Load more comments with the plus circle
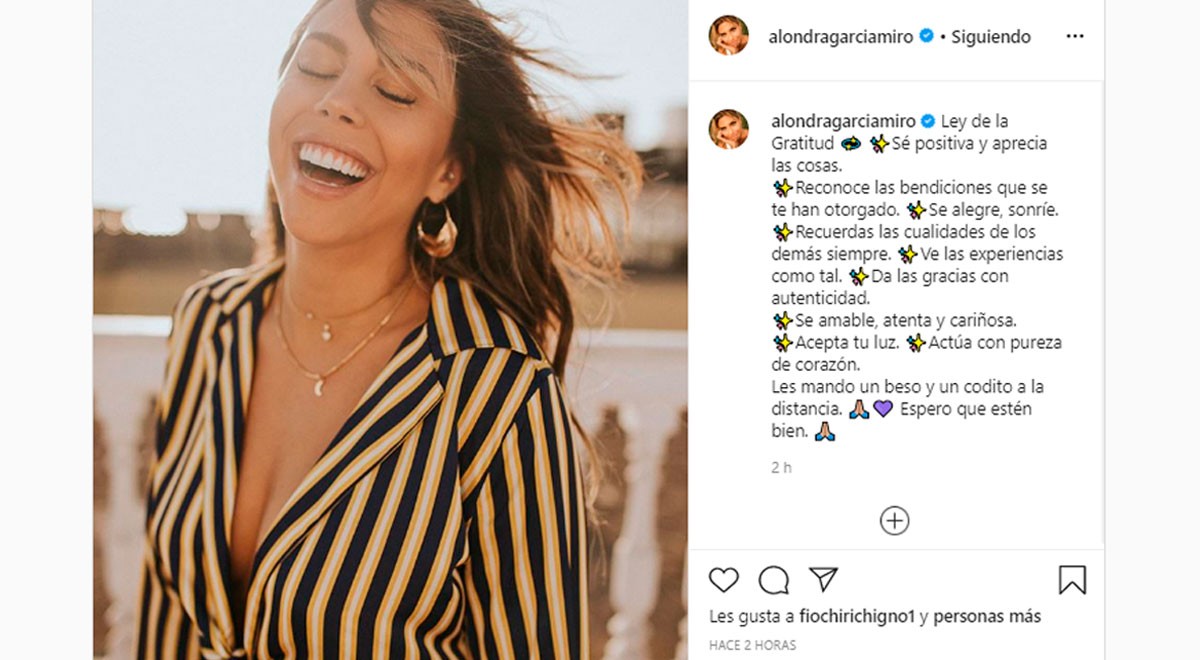 [894, 521]
